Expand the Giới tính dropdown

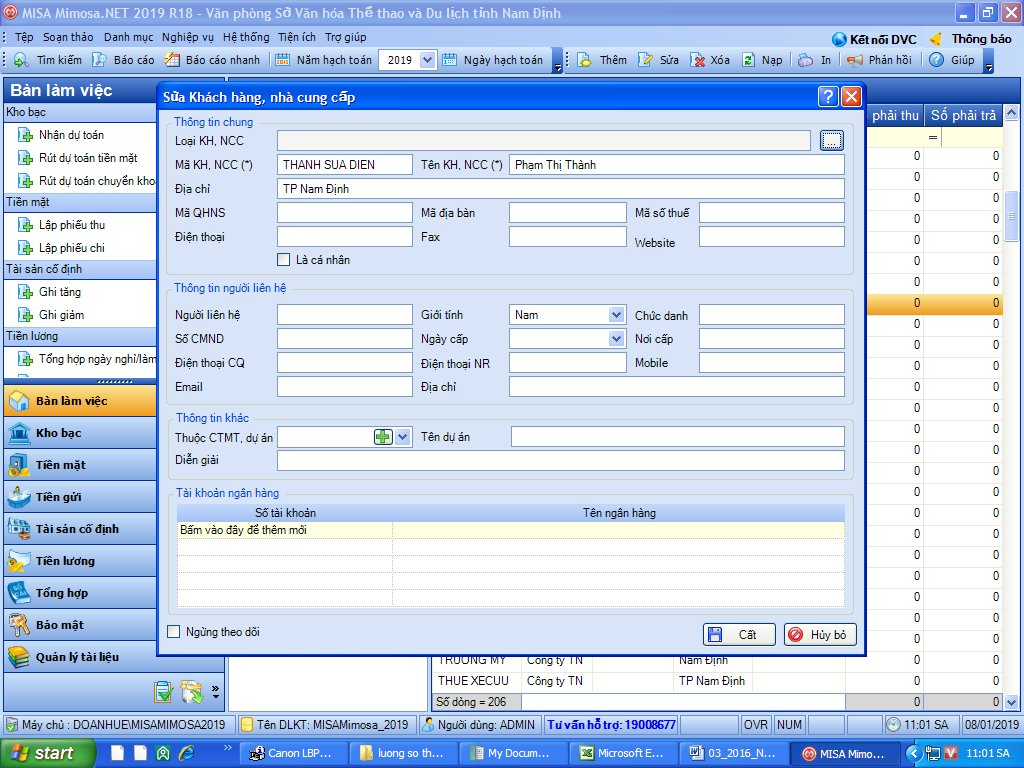point(617,315)
